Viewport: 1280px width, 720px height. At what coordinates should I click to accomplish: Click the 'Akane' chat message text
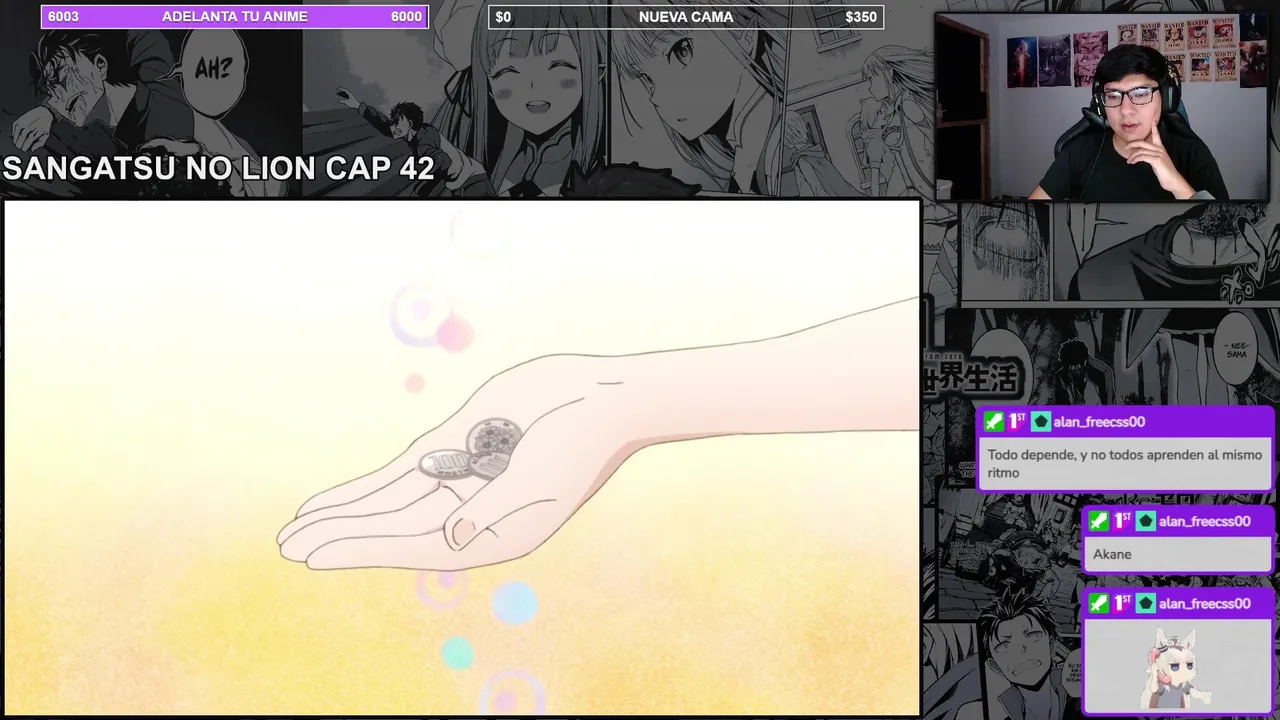1112,554
